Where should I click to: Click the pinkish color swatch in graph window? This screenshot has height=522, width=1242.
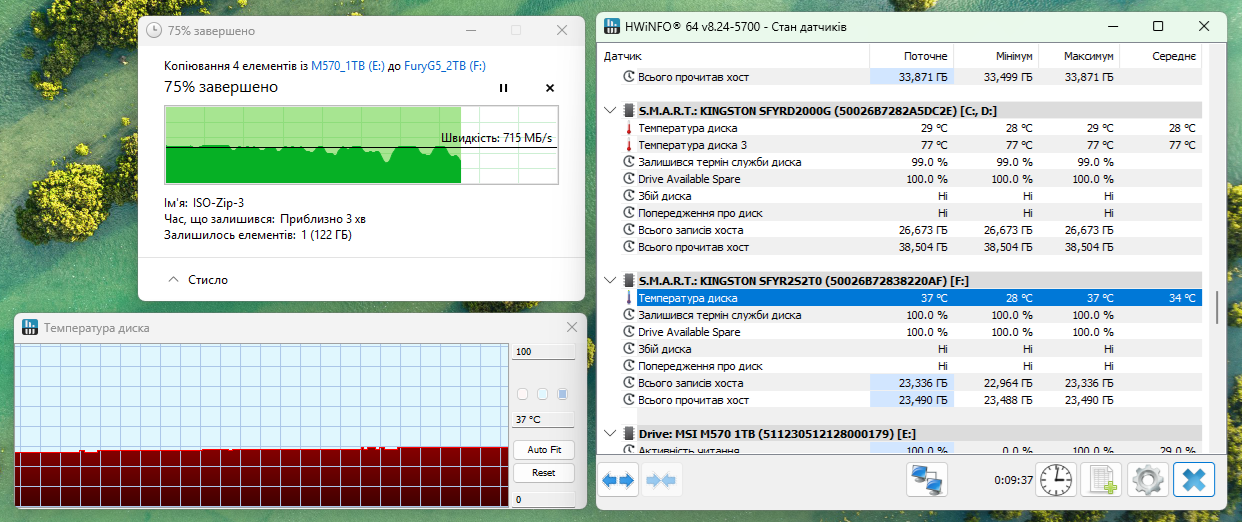(x=522, y=394)
